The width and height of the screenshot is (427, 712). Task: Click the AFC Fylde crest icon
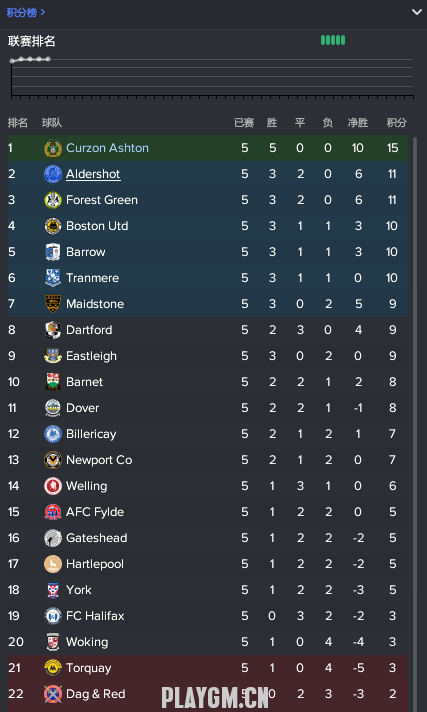53,512
